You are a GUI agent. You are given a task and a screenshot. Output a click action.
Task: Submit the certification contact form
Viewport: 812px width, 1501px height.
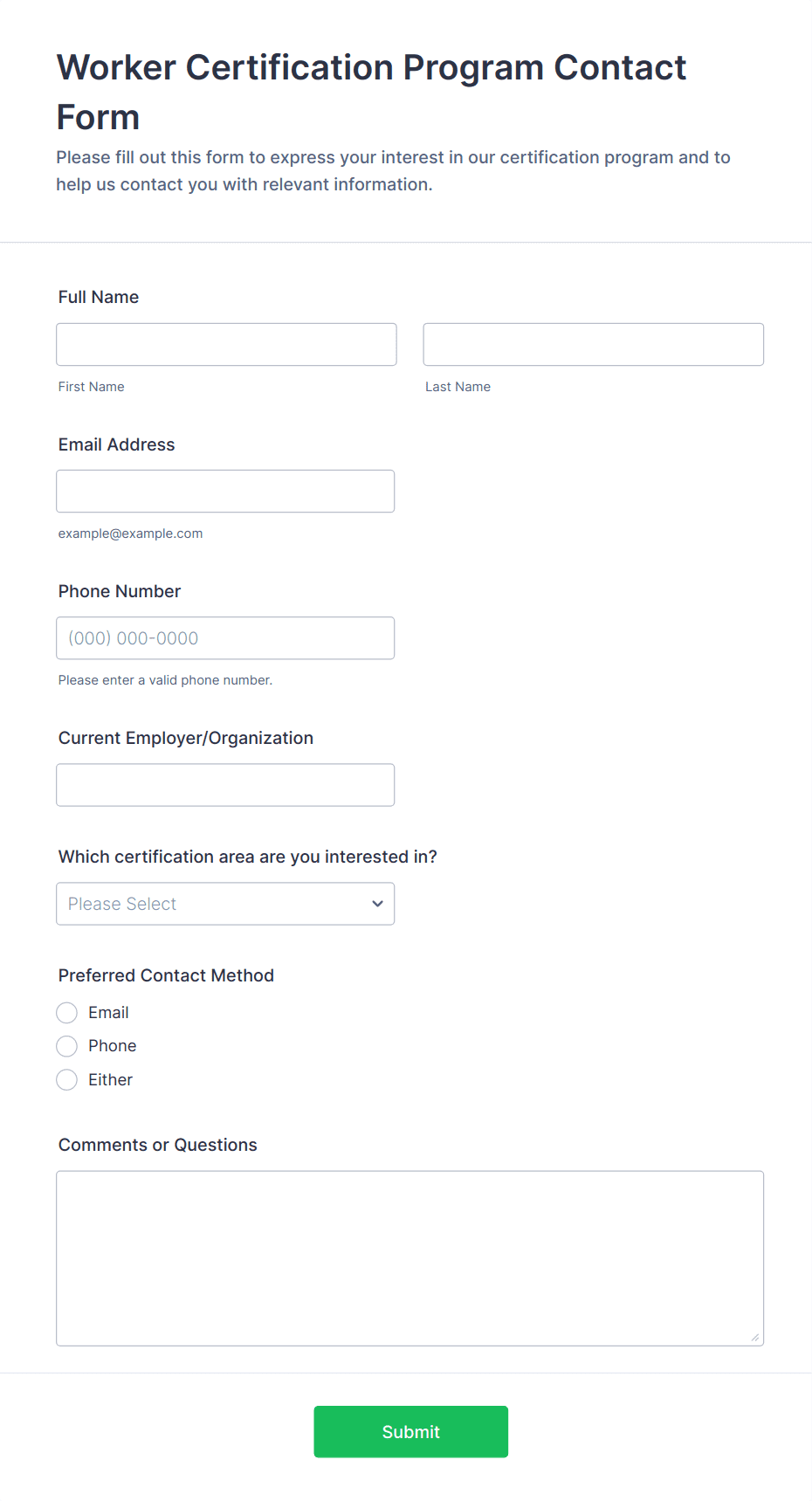point(410,1431)
